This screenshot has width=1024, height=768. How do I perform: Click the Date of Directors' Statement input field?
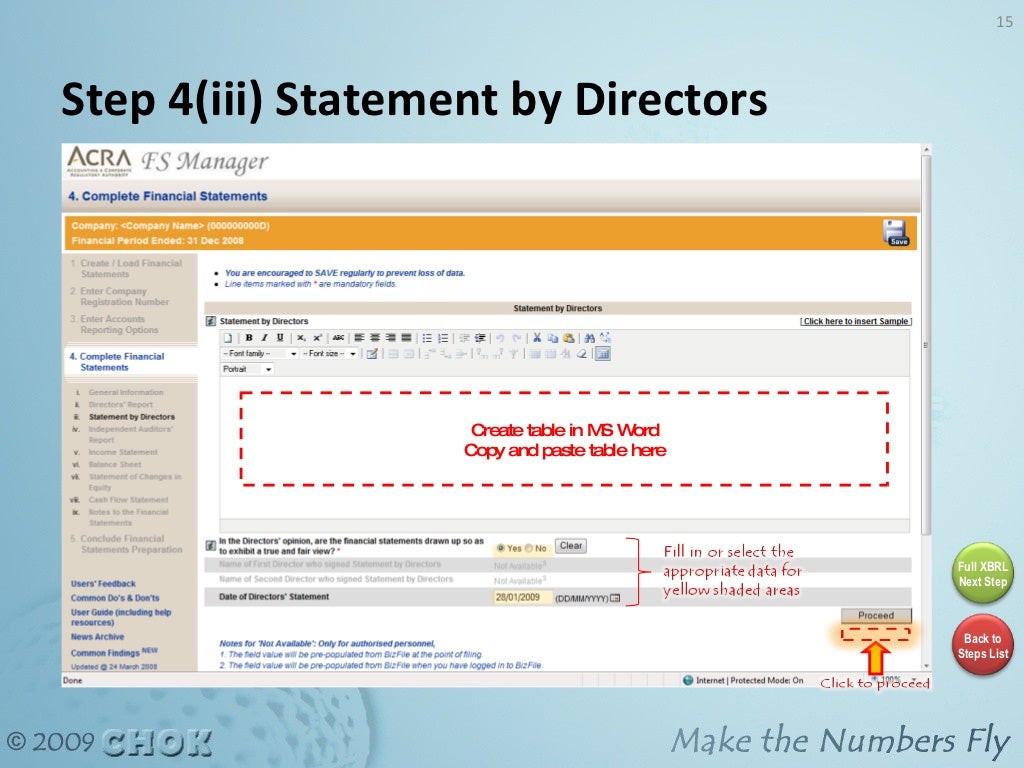(x=520, y=597)
